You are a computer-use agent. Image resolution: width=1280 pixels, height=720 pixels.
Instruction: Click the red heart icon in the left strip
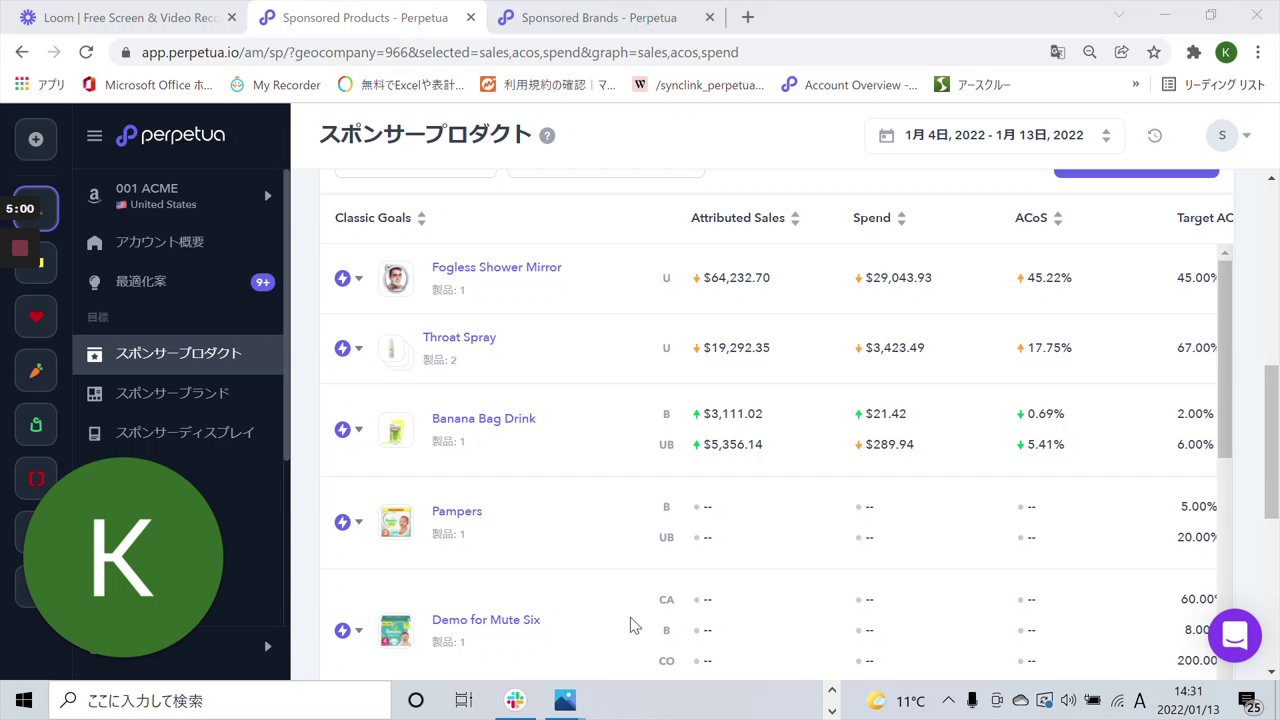click(36, 317)
